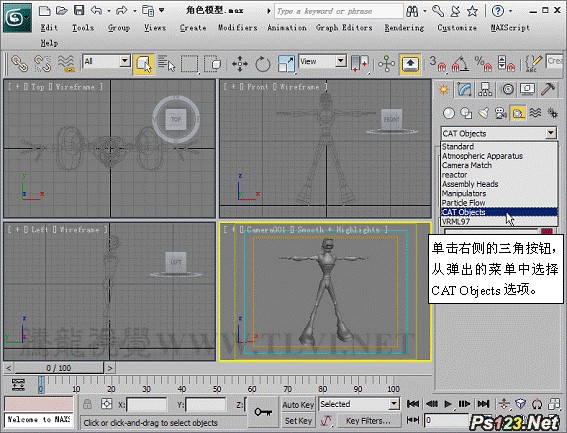Open the Graph Editors menu
The width and height of the screenshot is (567, 433).
pyautogui.click(x=344, y=27)
